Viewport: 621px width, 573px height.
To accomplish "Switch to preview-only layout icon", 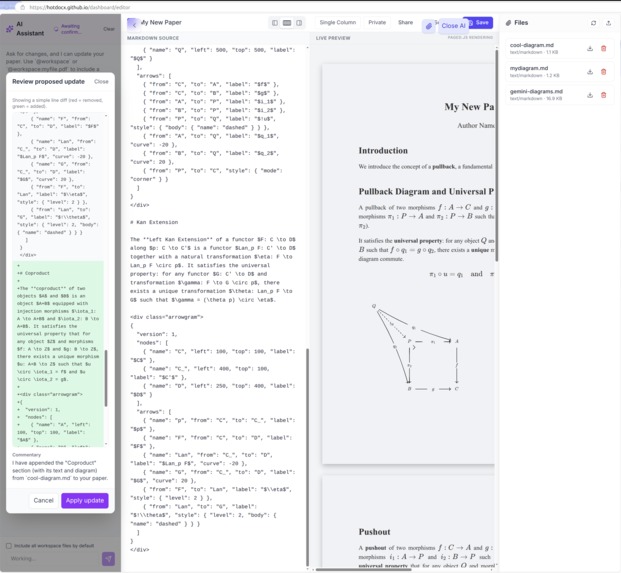I will (299, 23).
